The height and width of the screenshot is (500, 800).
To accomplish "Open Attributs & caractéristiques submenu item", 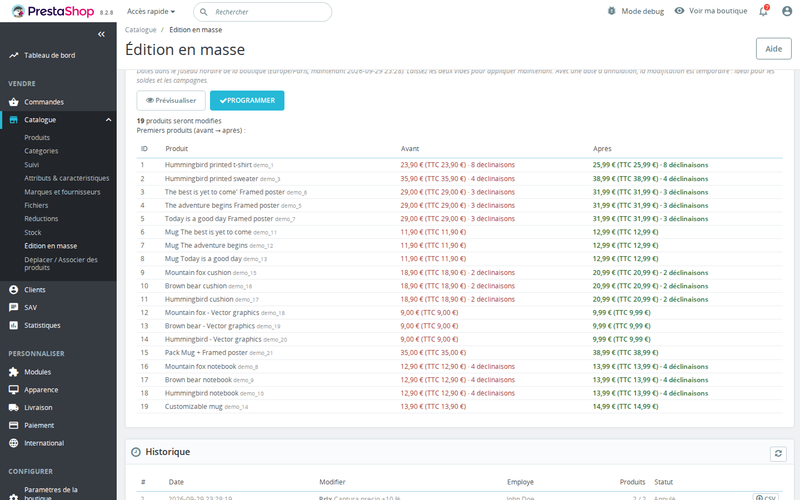I will click(x=67, y=178).
